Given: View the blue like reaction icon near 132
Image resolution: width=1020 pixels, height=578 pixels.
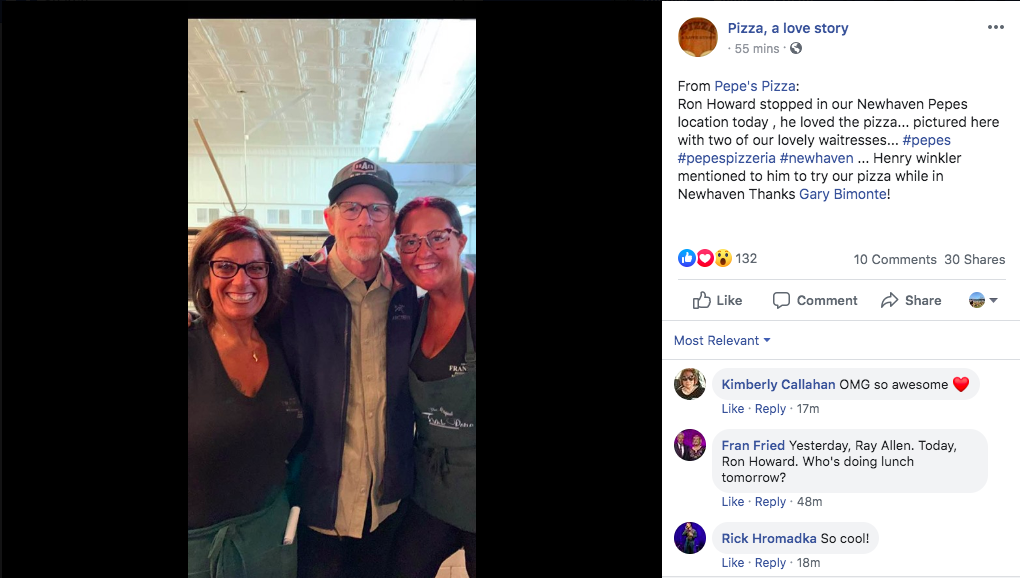Looking at the screenshot, I should 686,258.
